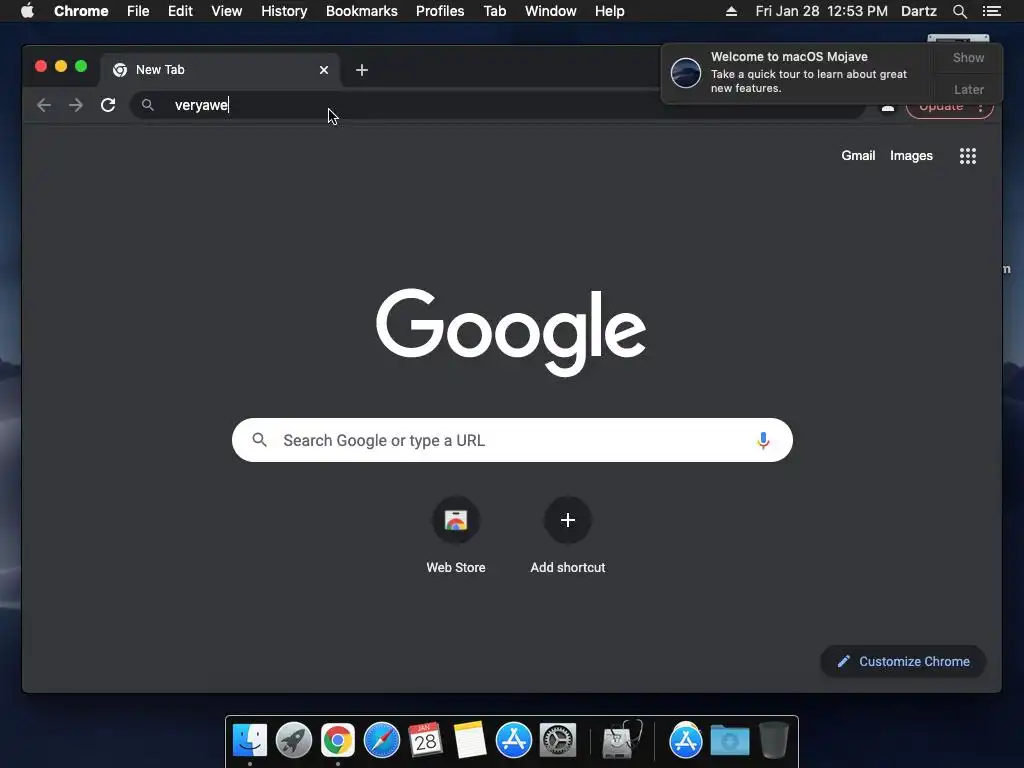Open the Downloads folder in the dock
The width and height of the screenshot is (1024, 768).
pyautogui.click(x=729, y=741)
